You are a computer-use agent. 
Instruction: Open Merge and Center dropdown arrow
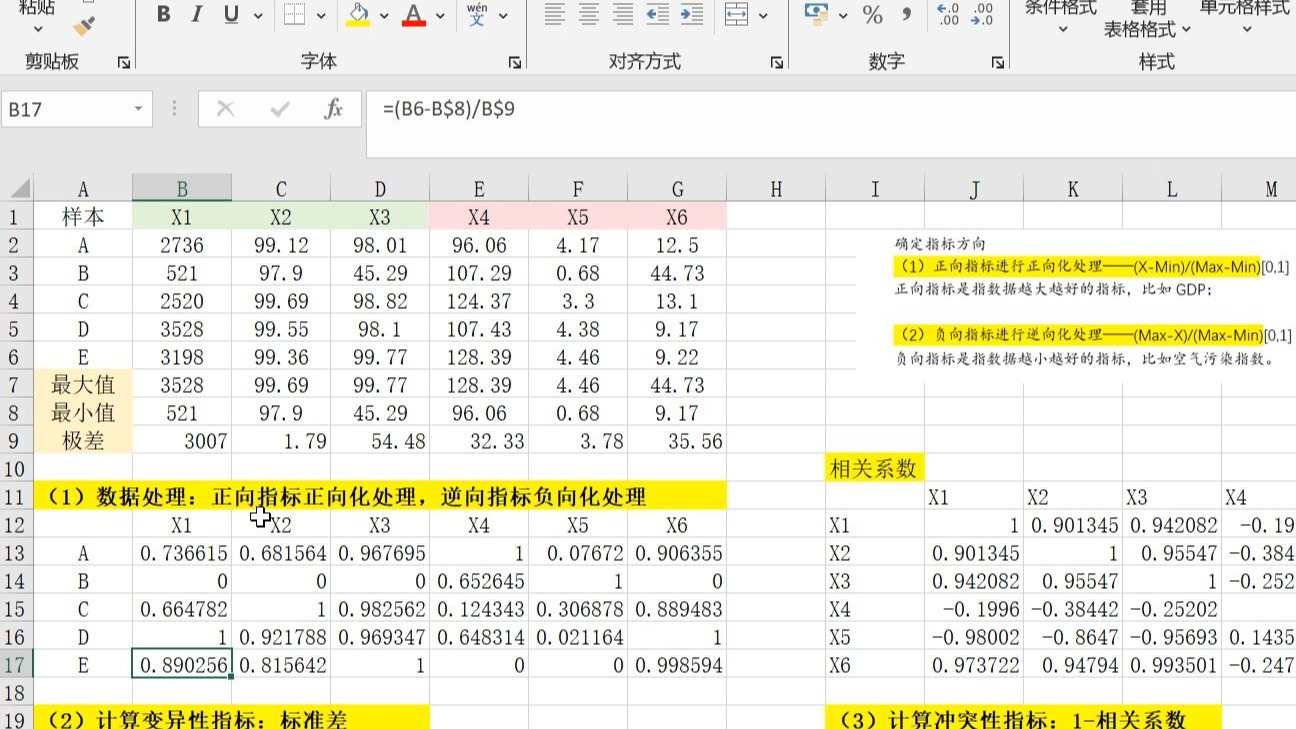763,16
